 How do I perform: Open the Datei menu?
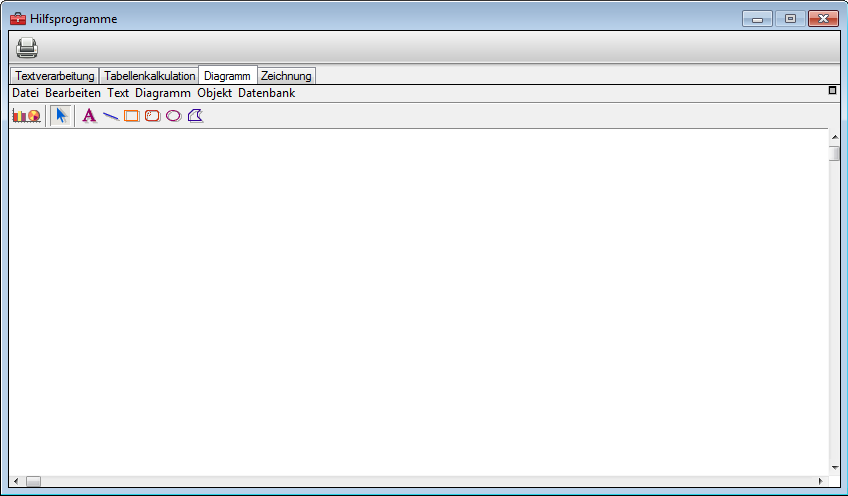[25, 93]
